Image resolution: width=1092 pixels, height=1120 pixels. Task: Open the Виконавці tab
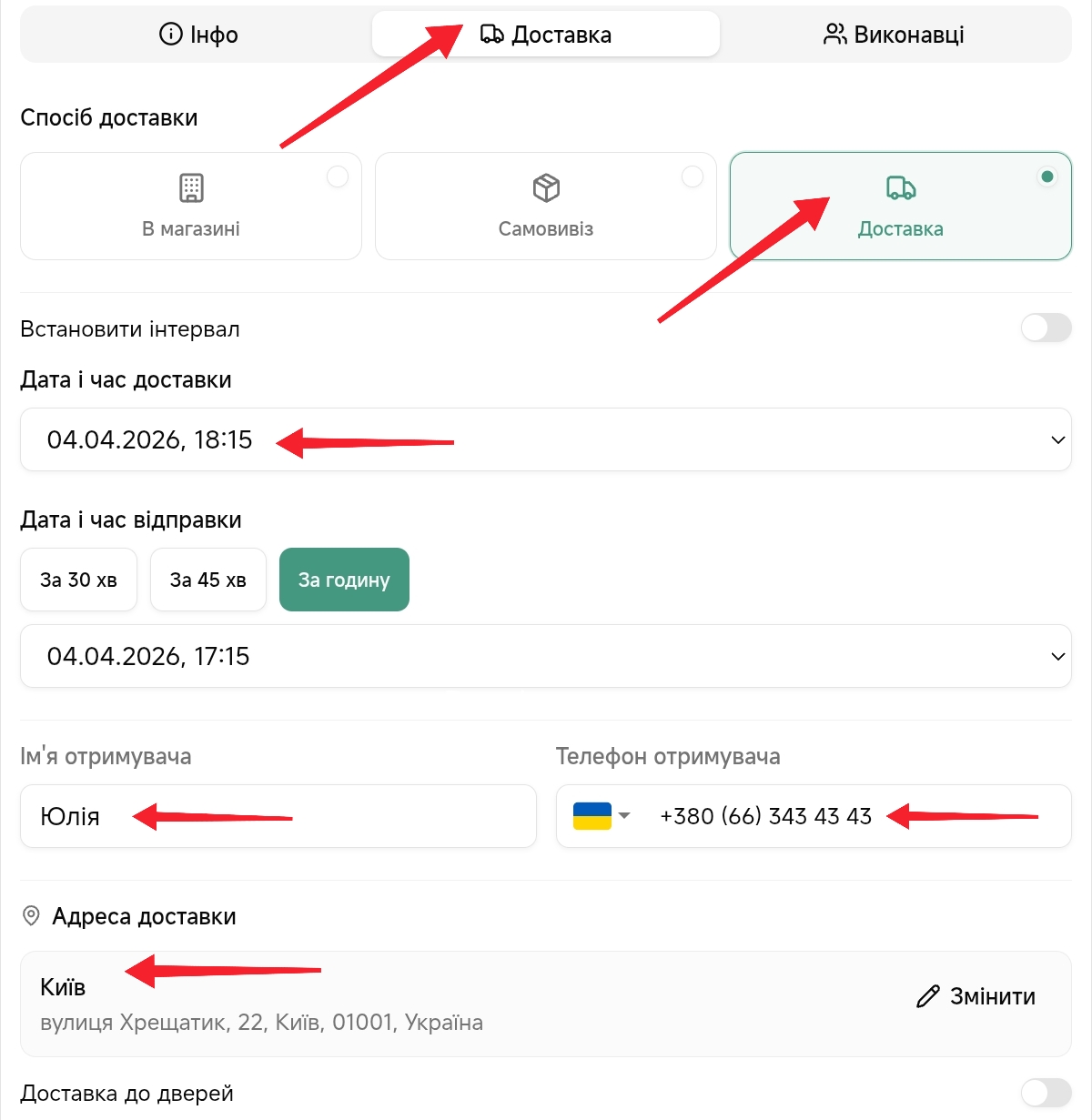click(894, 35)
